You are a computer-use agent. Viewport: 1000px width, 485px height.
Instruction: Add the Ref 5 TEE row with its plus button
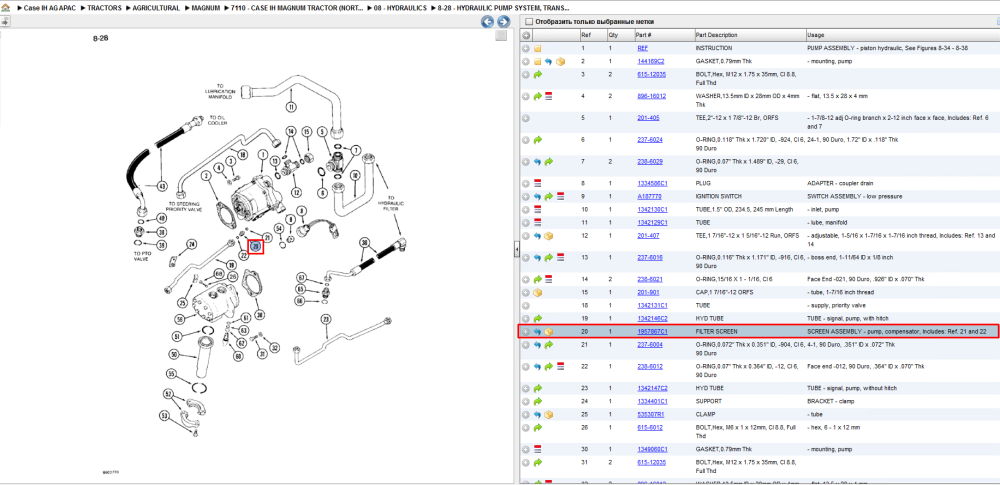click(x=526, y=118)
